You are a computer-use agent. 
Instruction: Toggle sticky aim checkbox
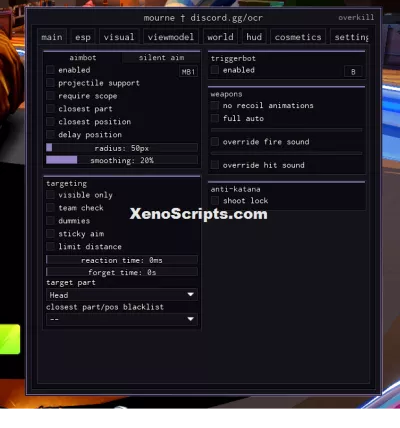(x=50, y=234)
